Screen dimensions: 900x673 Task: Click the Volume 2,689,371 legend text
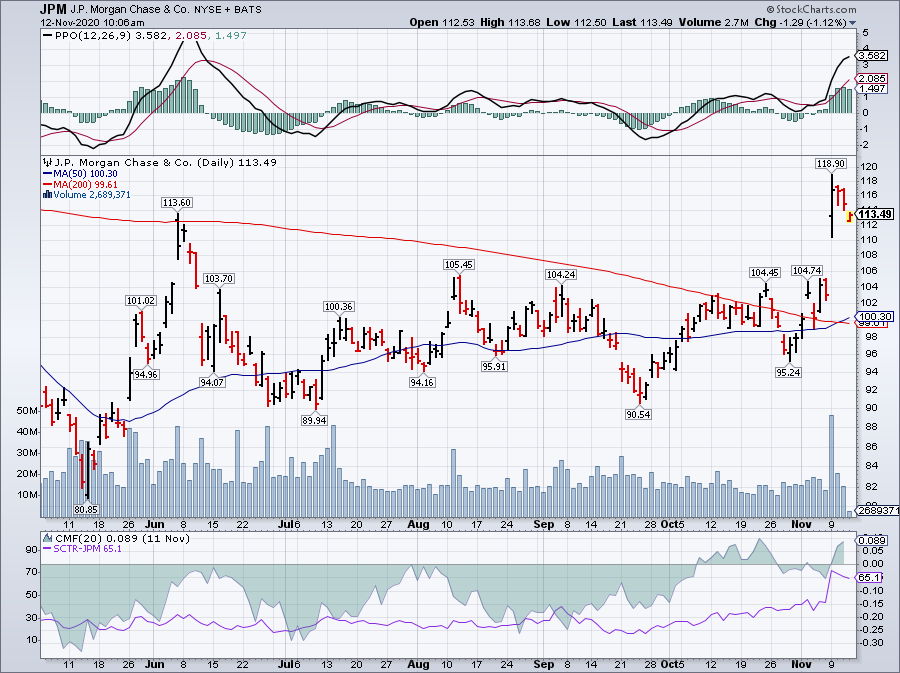click(92, 194)
